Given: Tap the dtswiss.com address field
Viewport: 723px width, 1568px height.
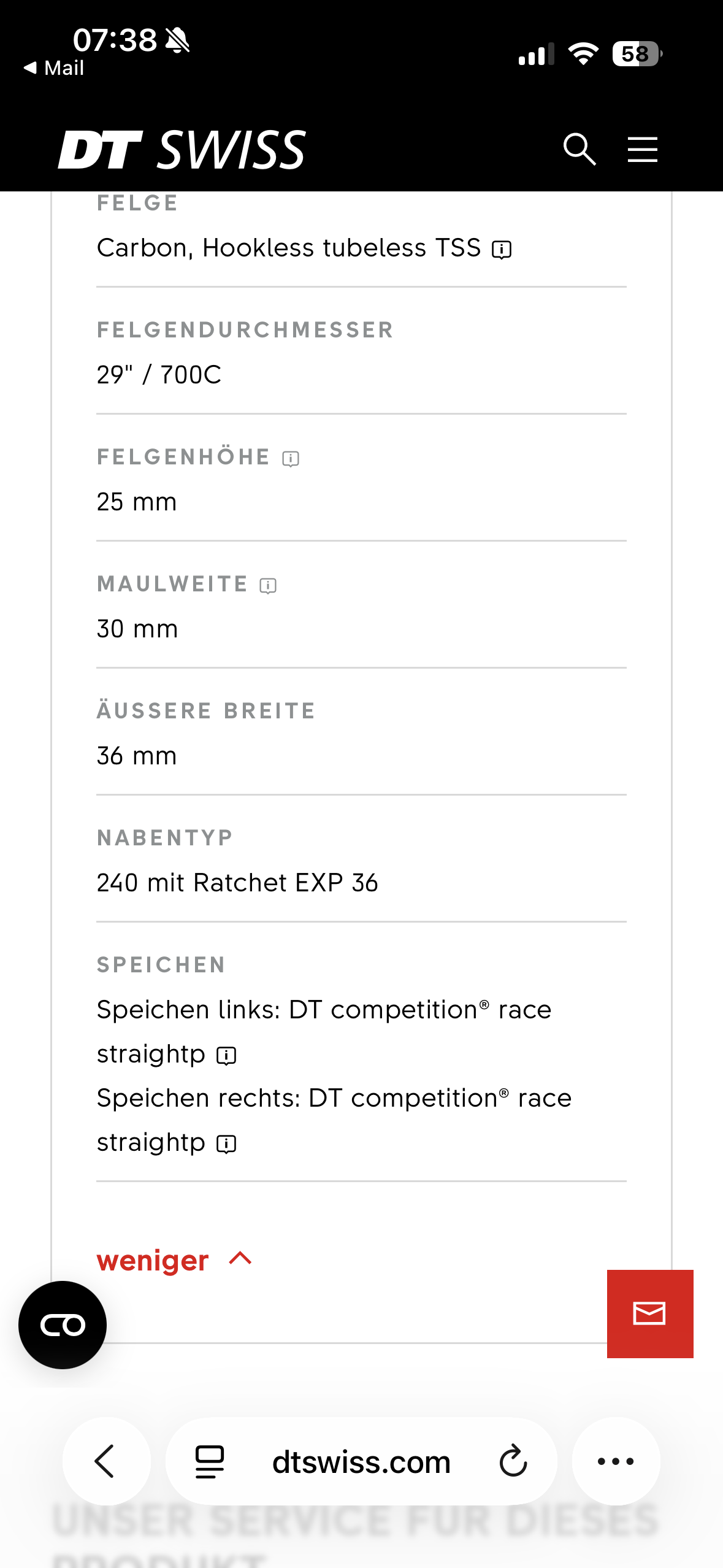Looking at the screenshot, I should pos(361,1462).
